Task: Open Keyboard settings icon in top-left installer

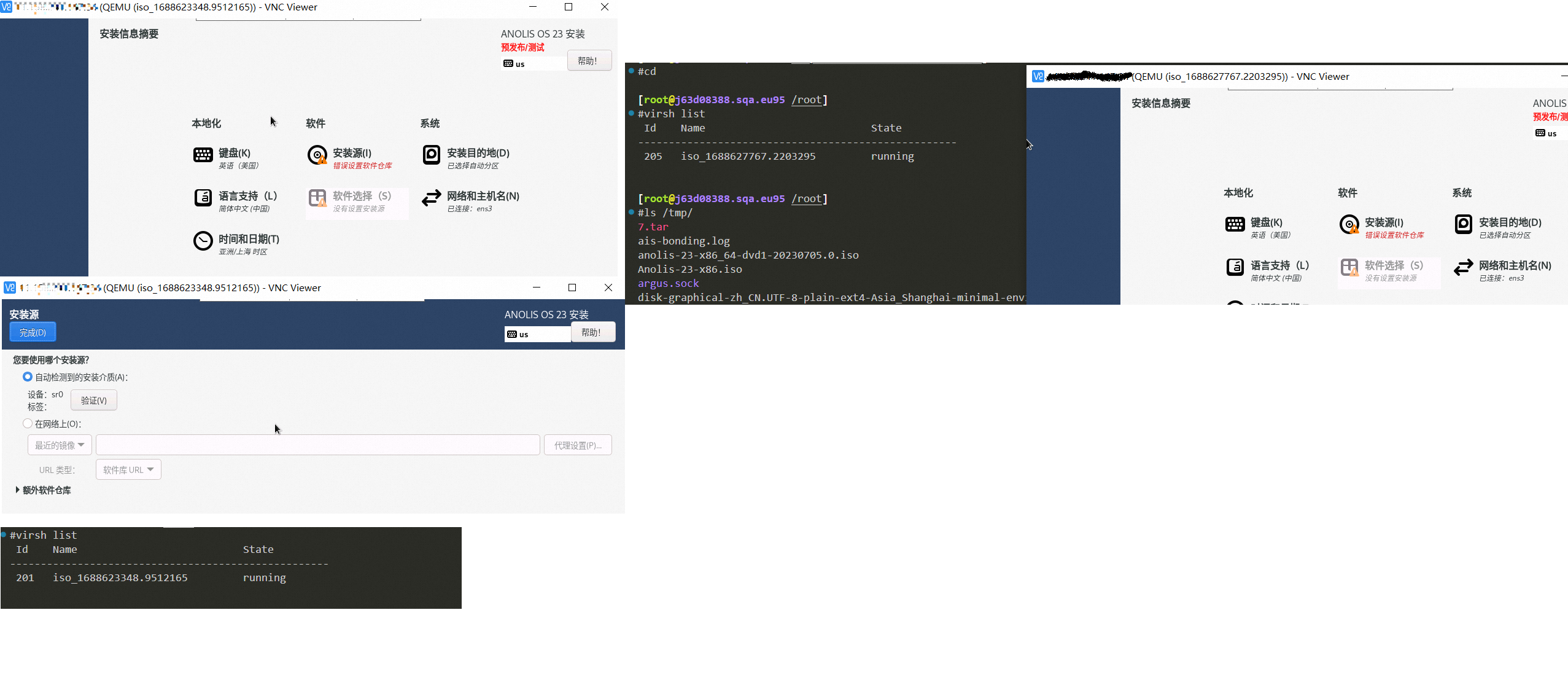Action: 203,155
